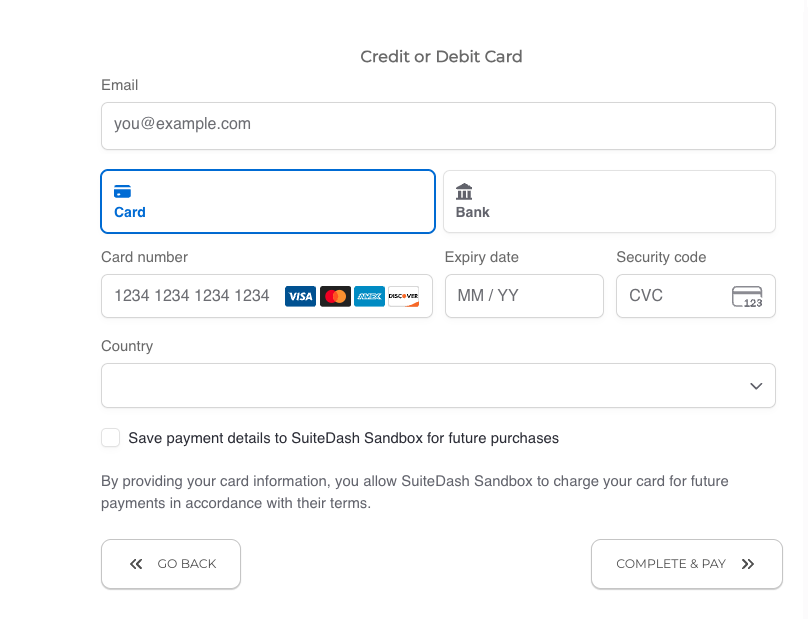Viewport: 808px width, 619px height.
Task: Click the double left arrow icon
Action: point(136,564)
